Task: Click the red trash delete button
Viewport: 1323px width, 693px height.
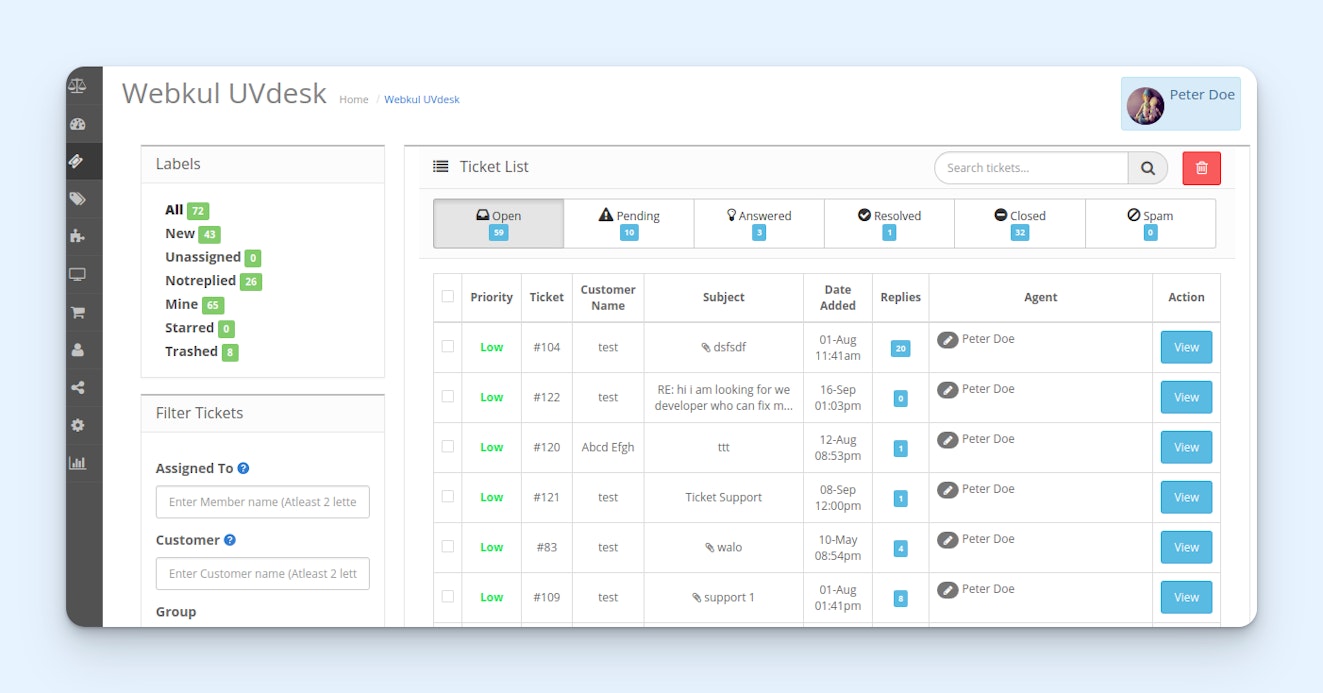Action: (x=1201, y=168)
